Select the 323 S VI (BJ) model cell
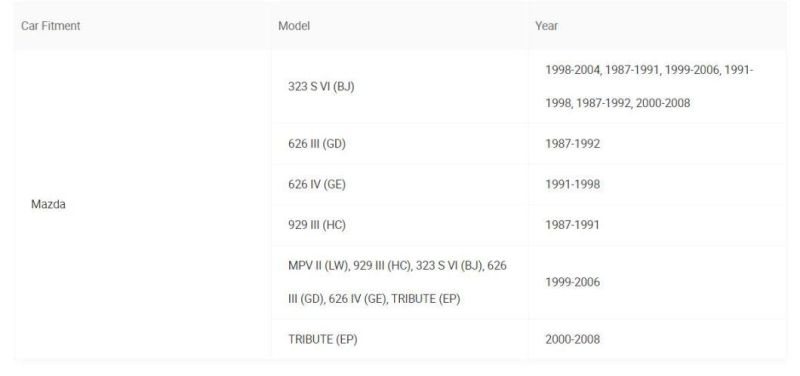 coord(399,87)
